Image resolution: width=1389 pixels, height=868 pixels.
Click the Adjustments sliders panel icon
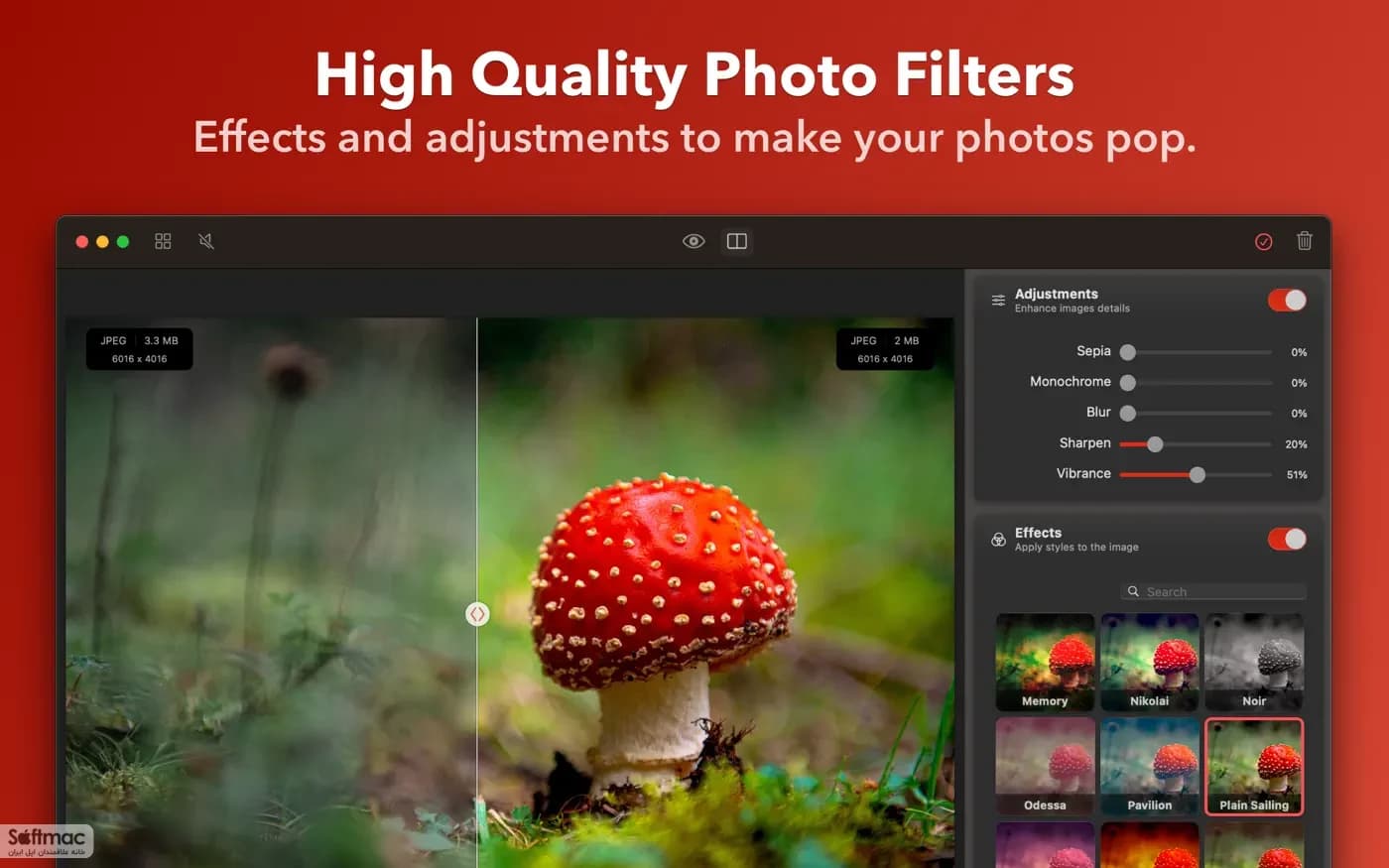tap(998, 300)
